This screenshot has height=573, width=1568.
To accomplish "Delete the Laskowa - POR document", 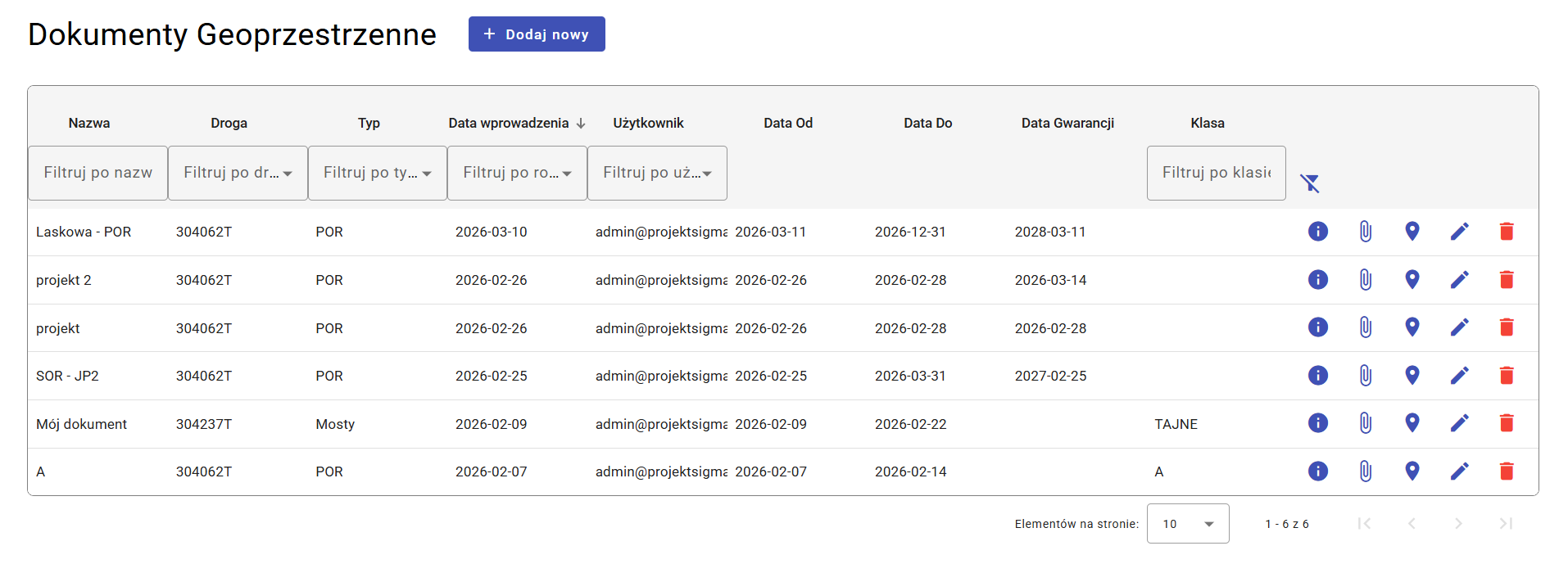I will tap(1506, 232).
